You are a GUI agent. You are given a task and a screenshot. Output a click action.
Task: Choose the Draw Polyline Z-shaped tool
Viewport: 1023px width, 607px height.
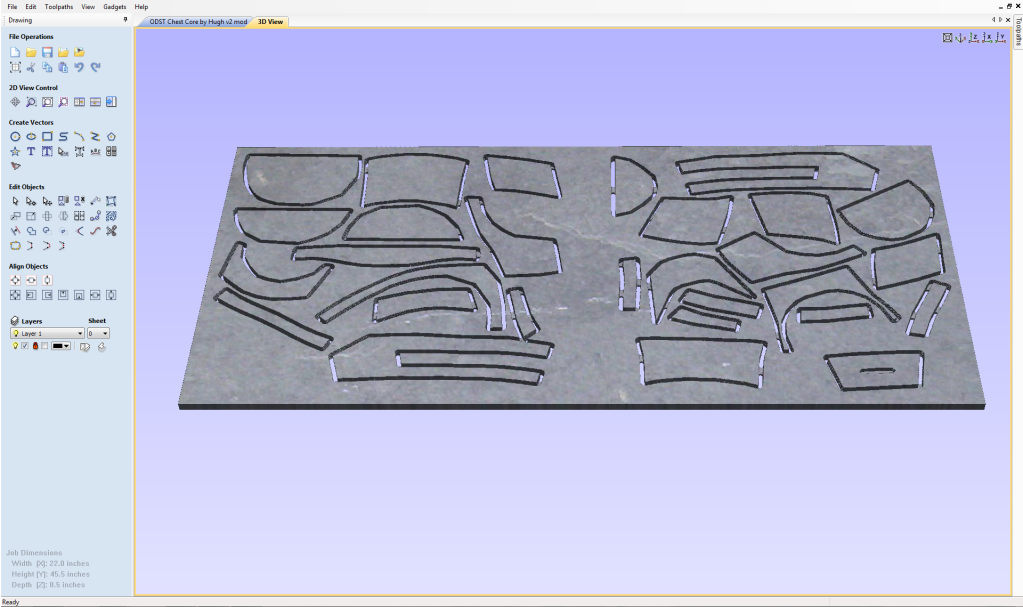pyautogui.click(x=95, y=136)
